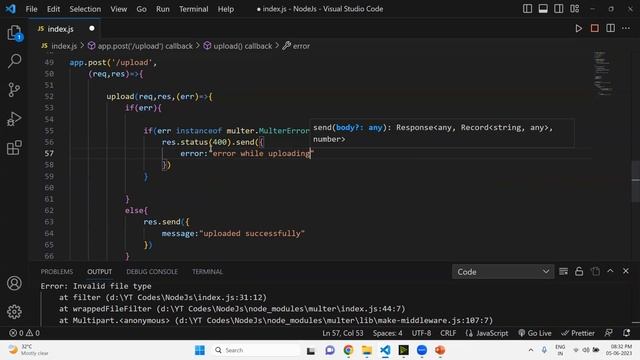This screenshot has width=640, height=360.
Task: Open the Run and Debug view
Action: tap(14, 119)
